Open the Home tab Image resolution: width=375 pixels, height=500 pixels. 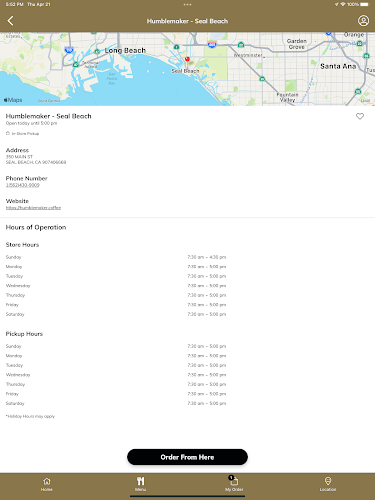tap(47, 484)
